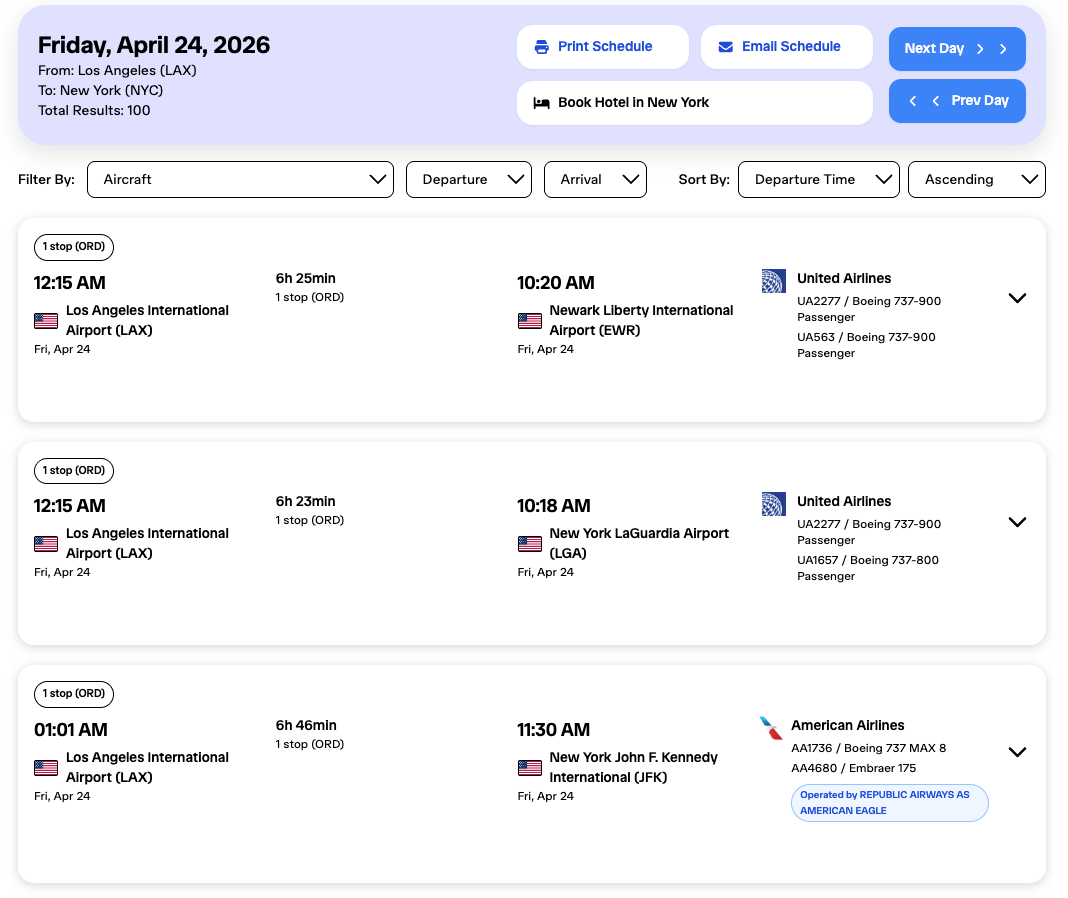Click US flag beside Newark Liberty airport
The height and width of the screenshot is (898, 1068).
[530, 321]
